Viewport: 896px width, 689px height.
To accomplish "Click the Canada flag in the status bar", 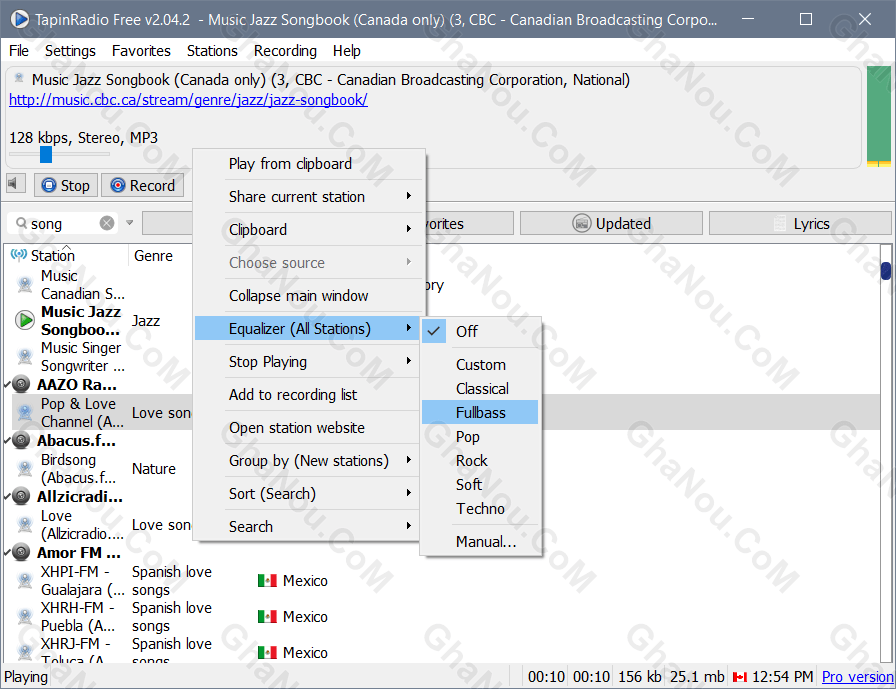I will (x=739, y=677).
